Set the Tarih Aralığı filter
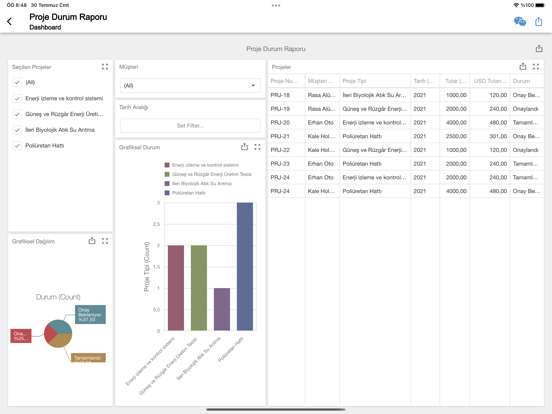Image resolution: width=552 pixels, height=414 pixels. coord(190,125)
